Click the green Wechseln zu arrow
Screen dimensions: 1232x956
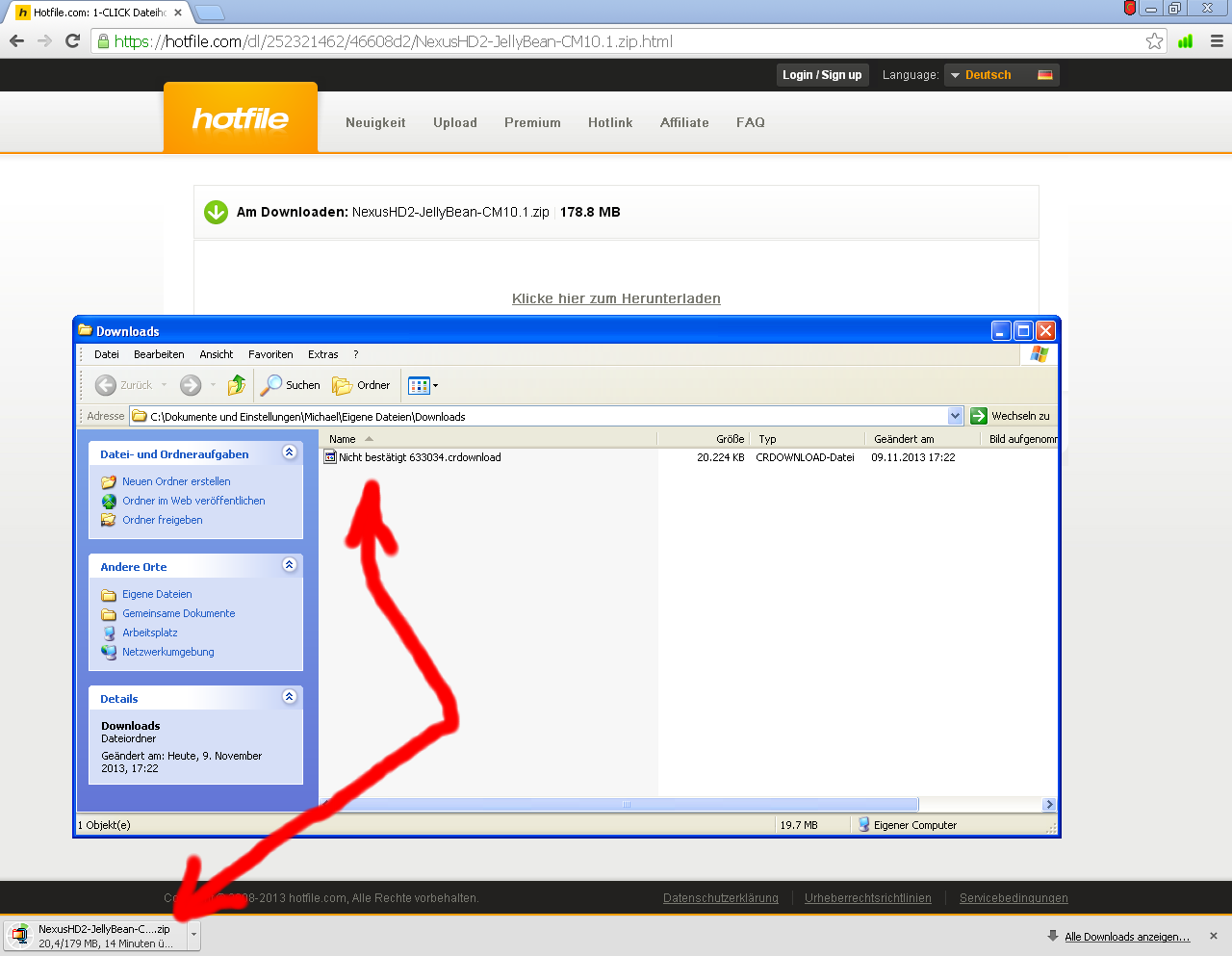click(979, 416)
